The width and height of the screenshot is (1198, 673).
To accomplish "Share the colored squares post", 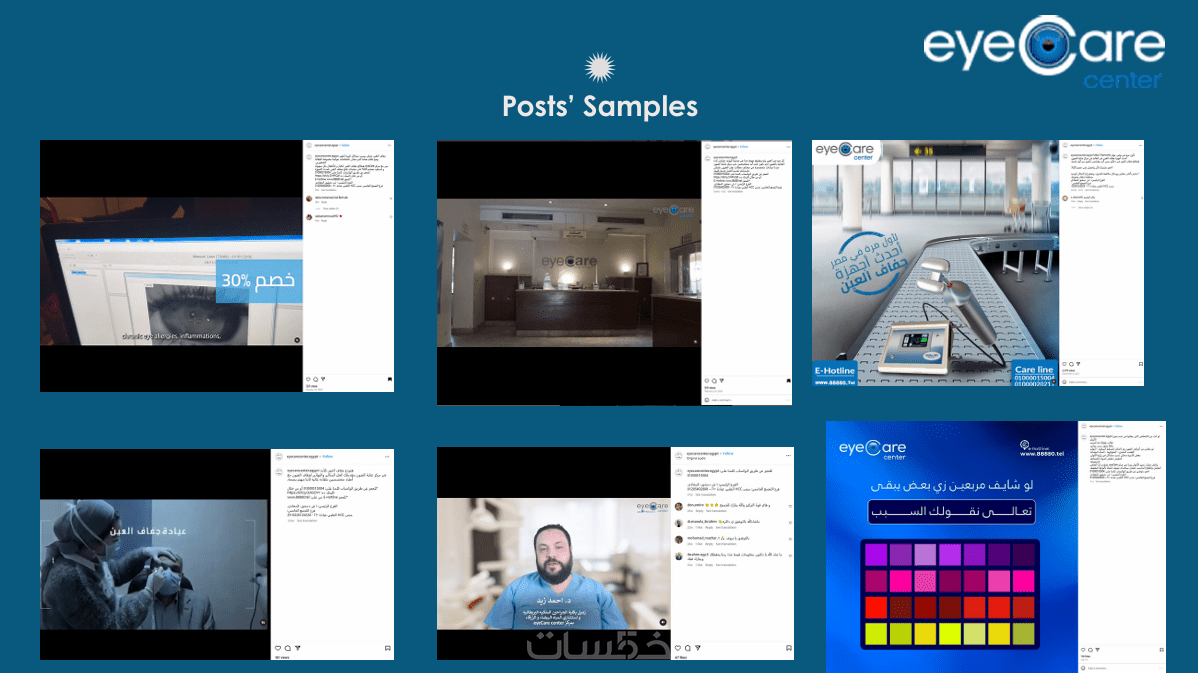I will tap(1097, 650).
